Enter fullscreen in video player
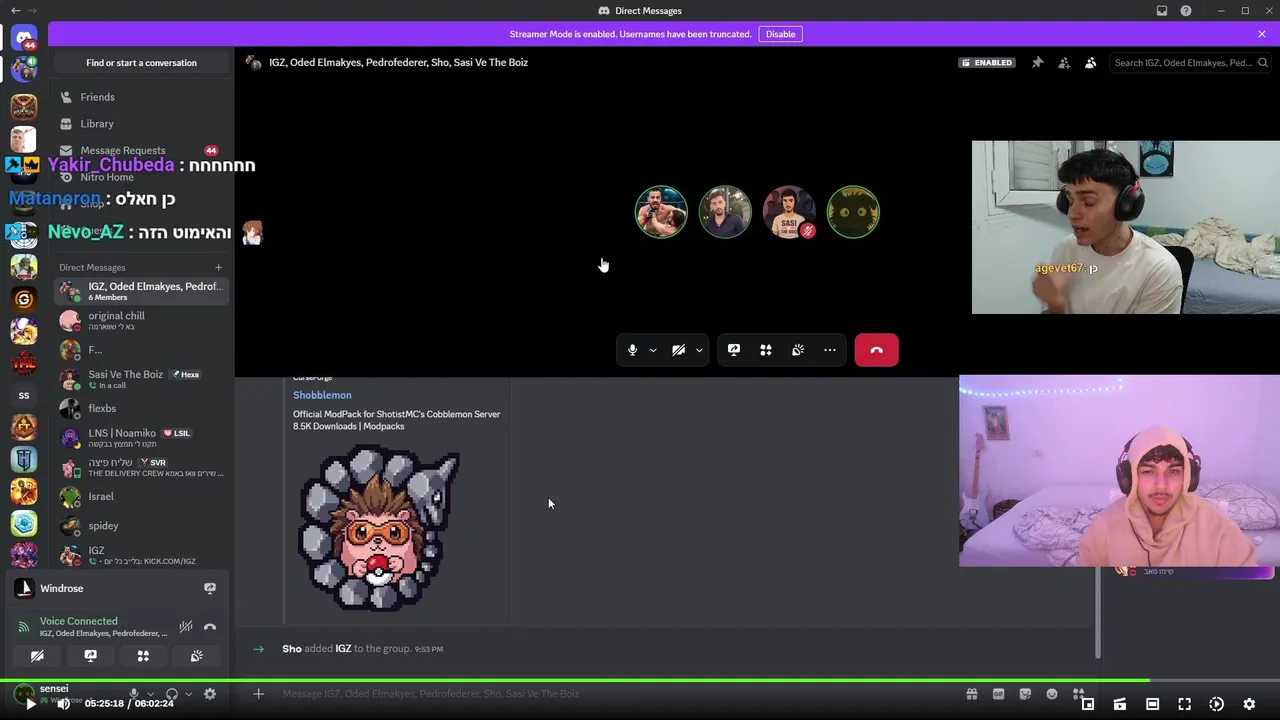The height and width of the screenshot is (720, 1280). click(x=1184, y=704)
